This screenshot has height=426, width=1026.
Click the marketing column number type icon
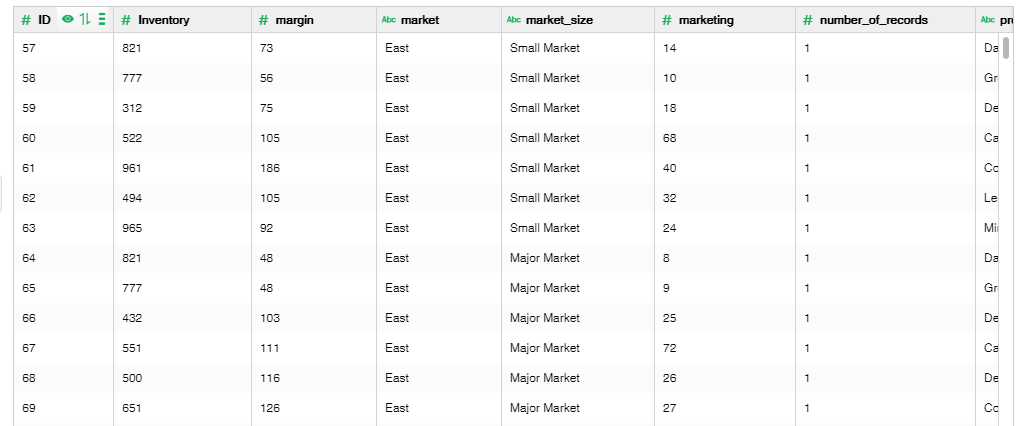point(667,20)
